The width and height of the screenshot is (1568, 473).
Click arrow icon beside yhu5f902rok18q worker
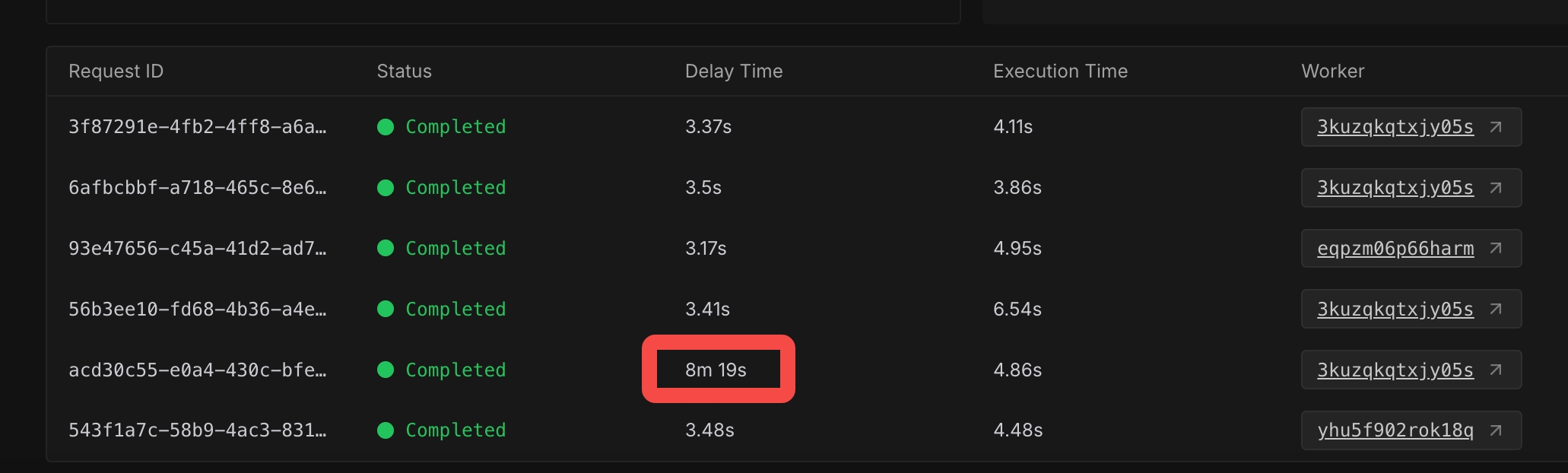pos(1496,430)
